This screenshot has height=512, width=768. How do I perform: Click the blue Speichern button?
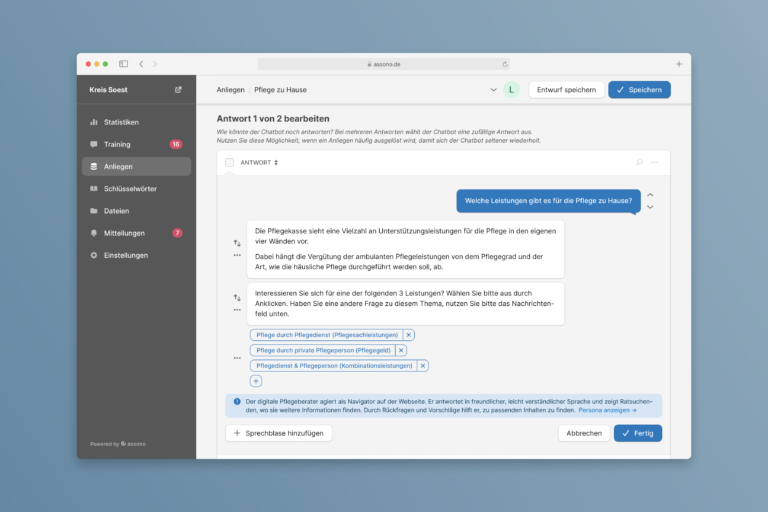(x=639, y=90)
